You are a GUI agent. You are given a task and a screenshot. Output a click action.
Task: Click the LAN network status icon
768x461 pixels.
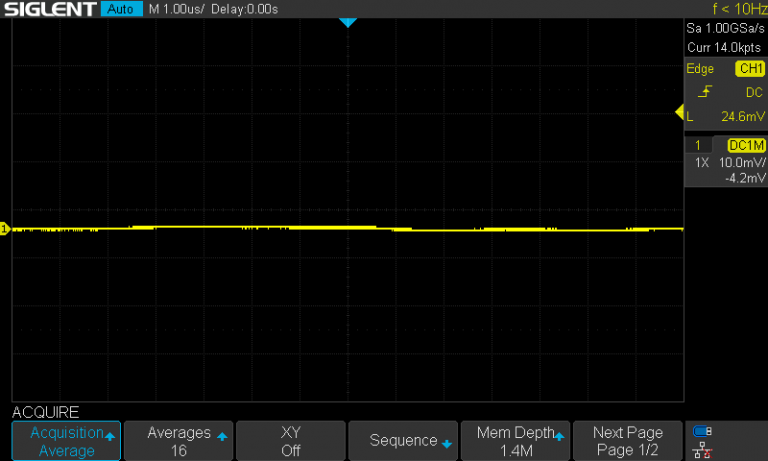(x=702, y=451)
